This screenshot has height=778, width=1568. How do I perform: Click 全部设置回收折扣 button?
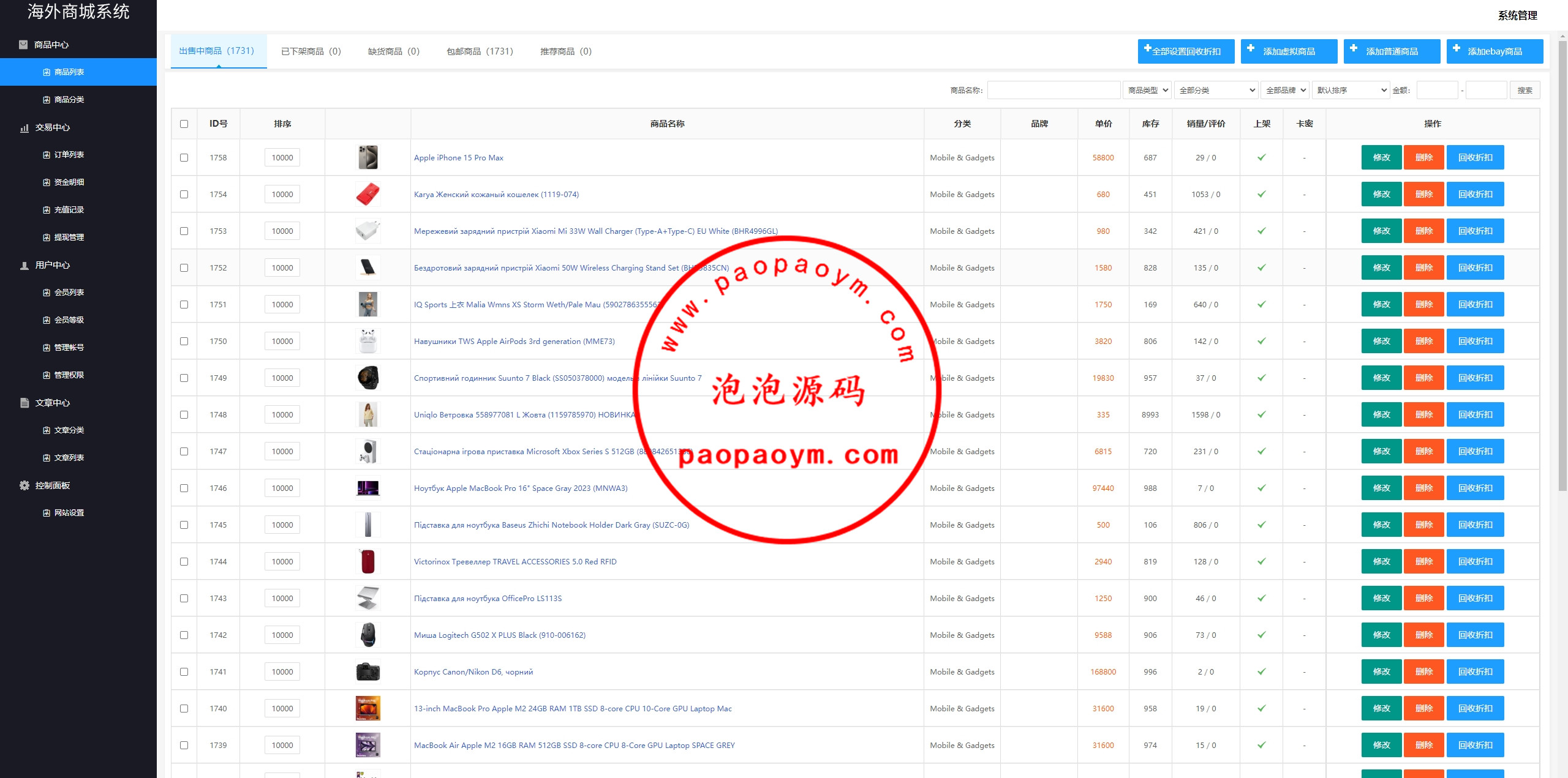1186,51
